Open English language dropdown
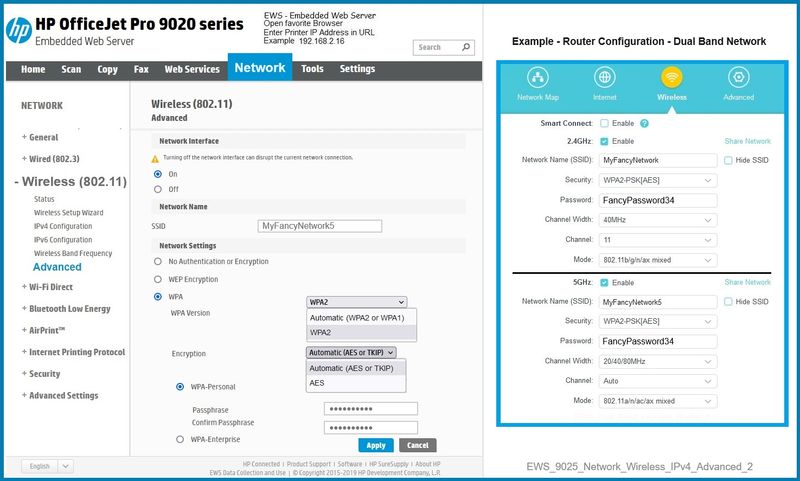Image resolution: width=800 pixels, height=481 pixels. (x=47, y=466)
